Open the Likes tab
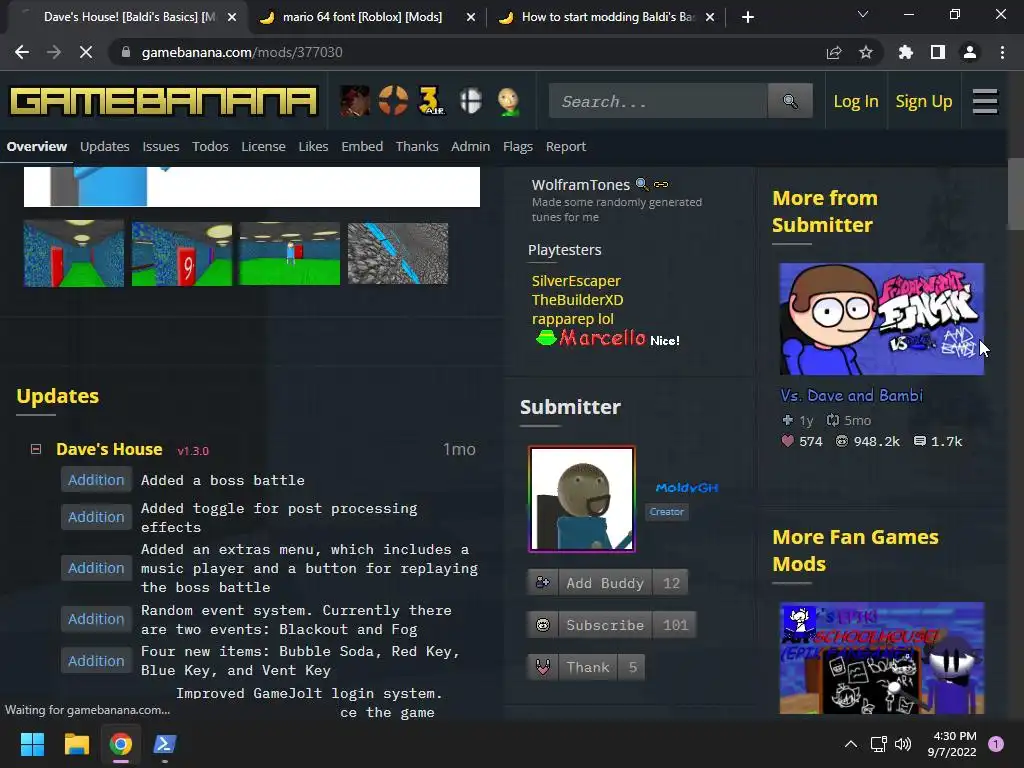Viewport: 1024px width, 768px height. (313, 146)
